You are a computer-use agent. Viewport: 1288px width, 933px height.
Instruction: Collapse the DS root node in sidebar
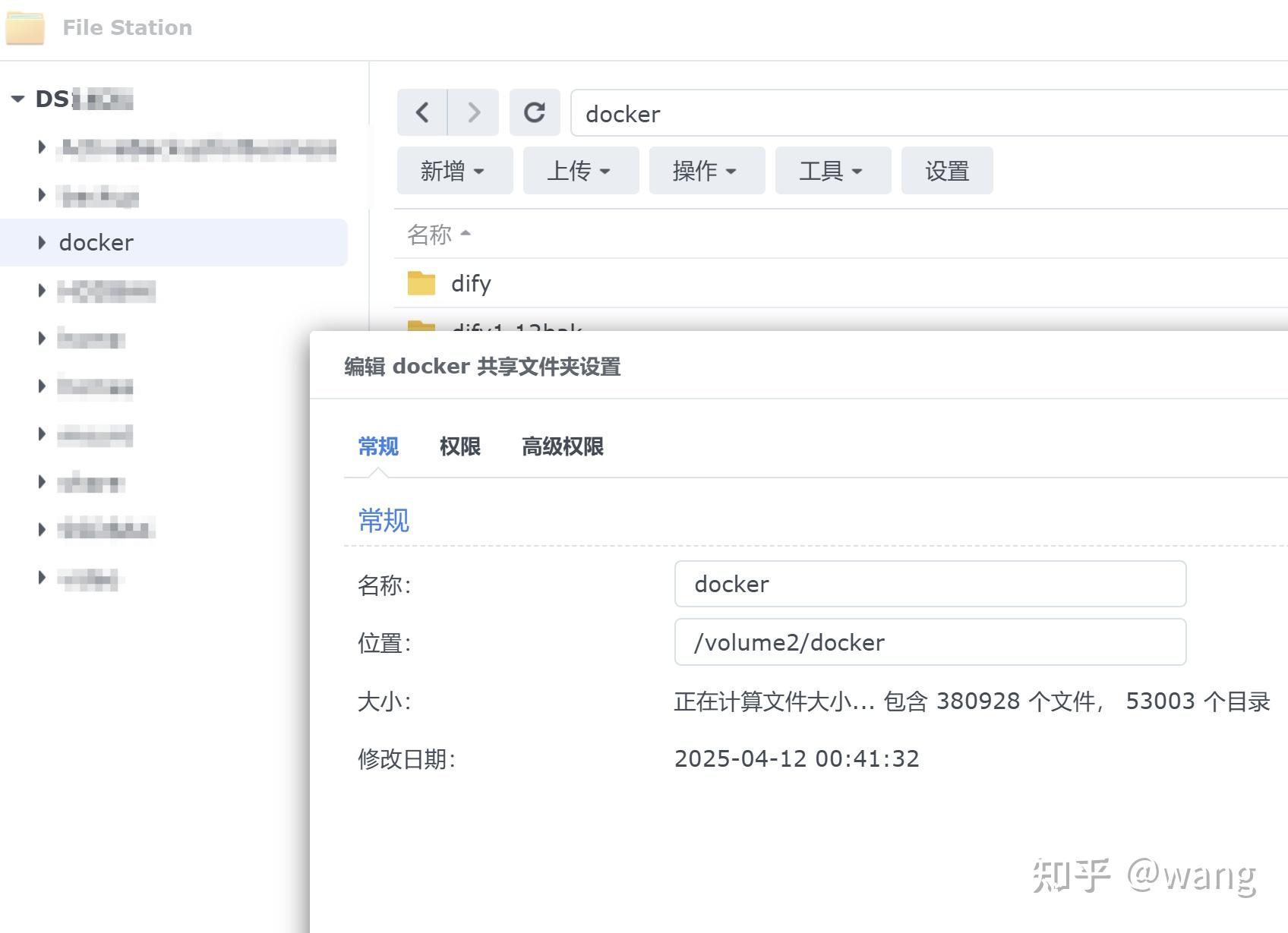pyautogui.click(x=17, y=99)
